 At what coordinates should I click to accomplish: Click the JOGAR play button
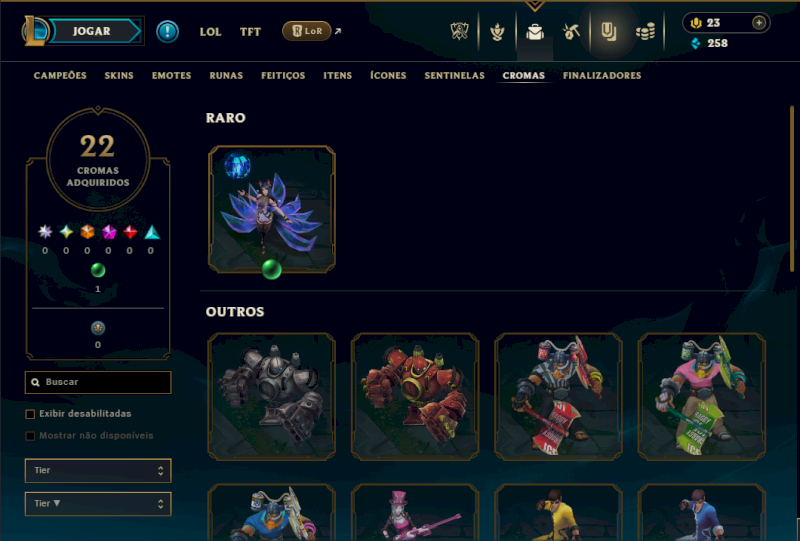[92, 31]
